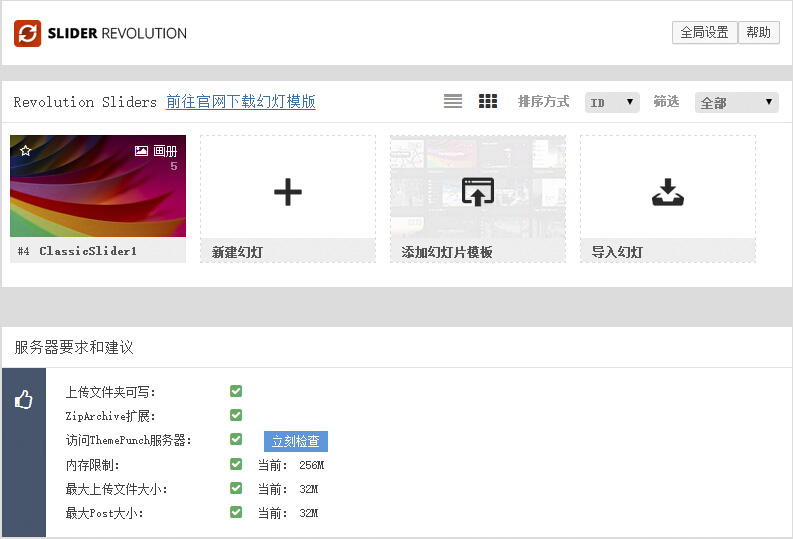This screenshot has width=793, height=539.
Task: Click the import slider download icon
Action: click(668, 192)
